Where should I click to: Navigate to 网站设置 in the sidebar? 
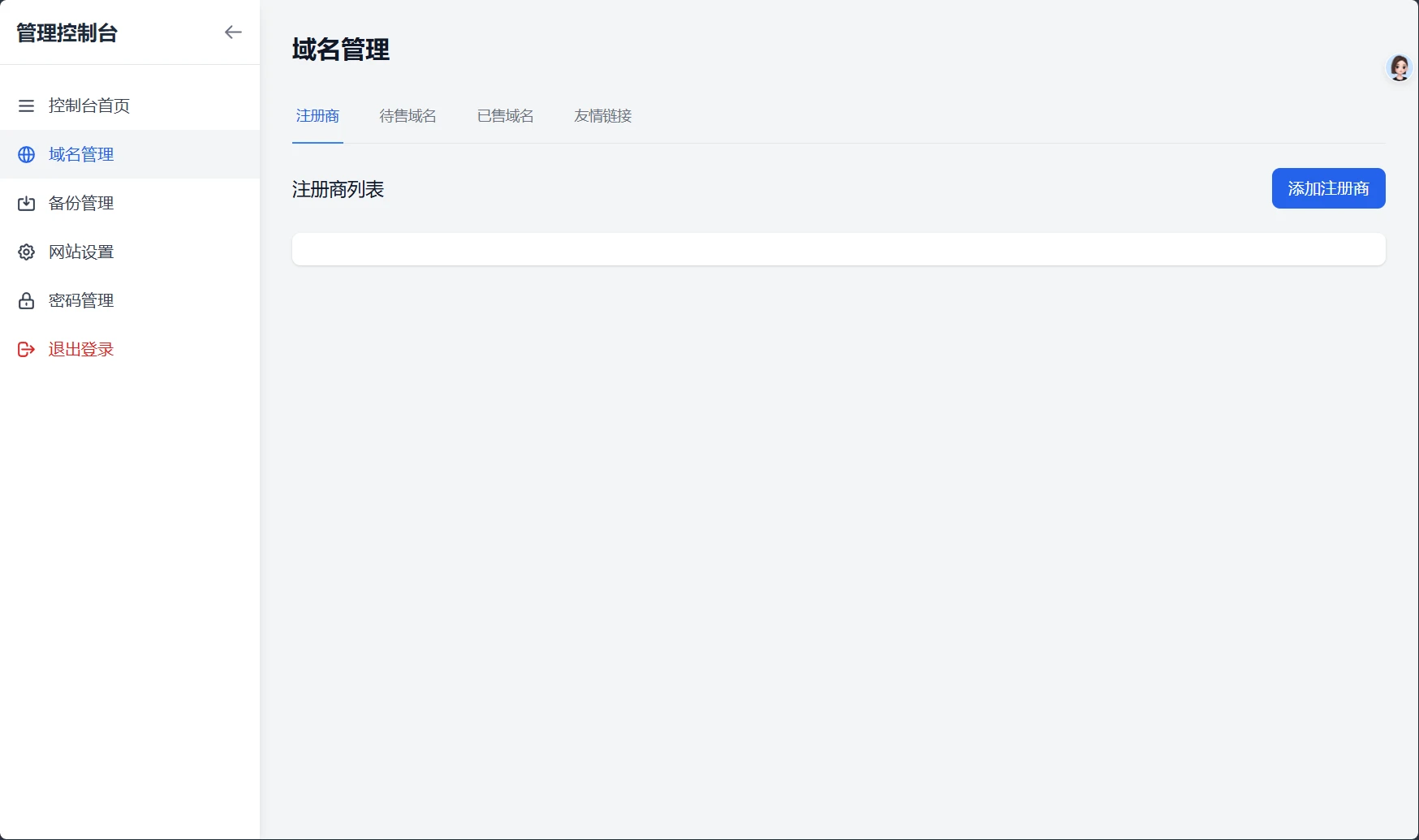pyautogui.click(x=81, y=252)
